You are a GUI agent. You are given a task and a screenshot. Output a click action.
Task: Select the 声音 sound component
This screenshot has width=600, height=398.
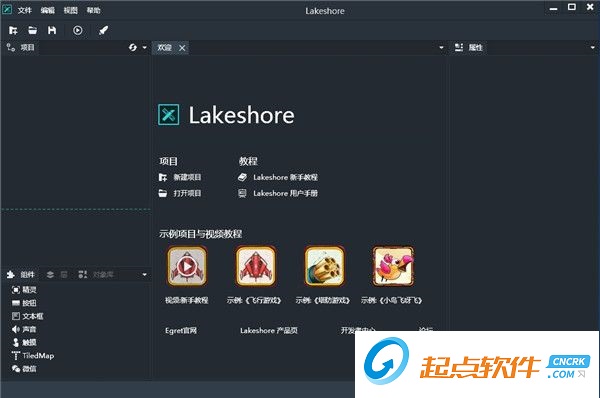click(24, 329)
